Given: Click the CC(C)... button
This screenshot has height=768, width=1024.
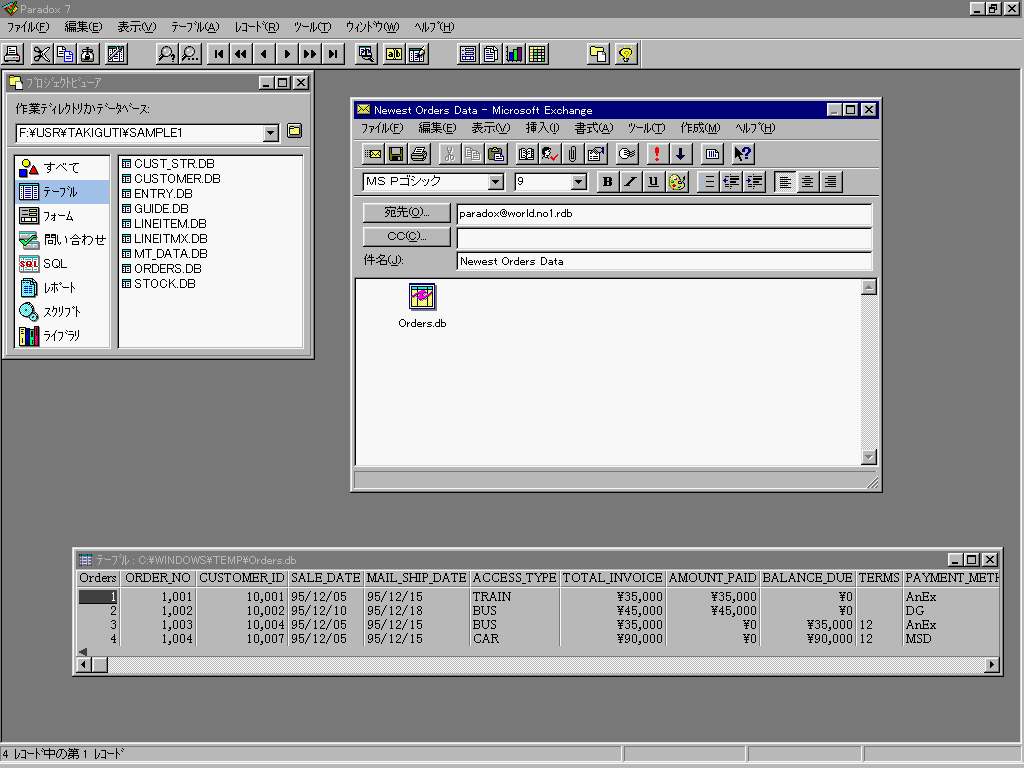Looking at the screenshot, I should point(406,236).
